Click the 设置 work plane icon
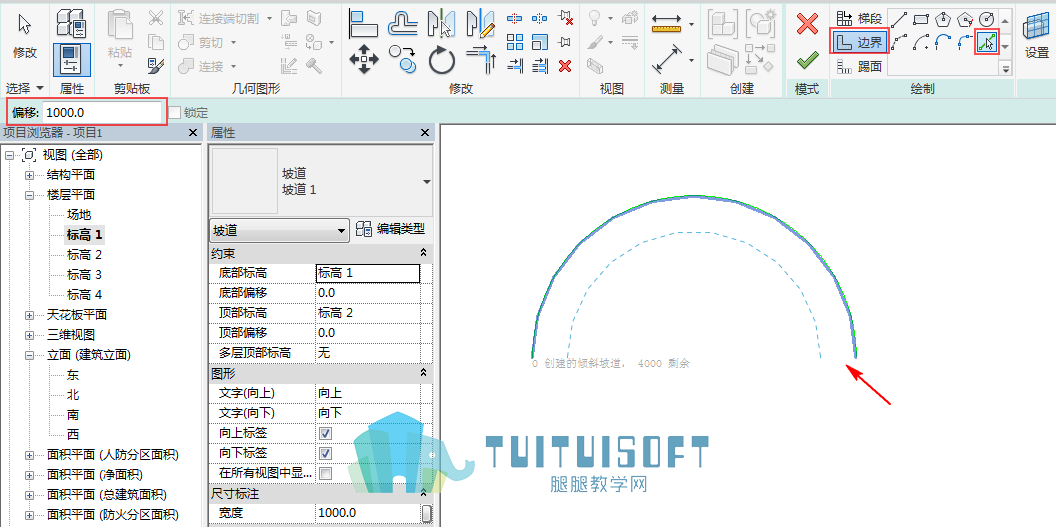Image resolution: width=1056 pixels, height=527 pixels. tap(1036, 37)
